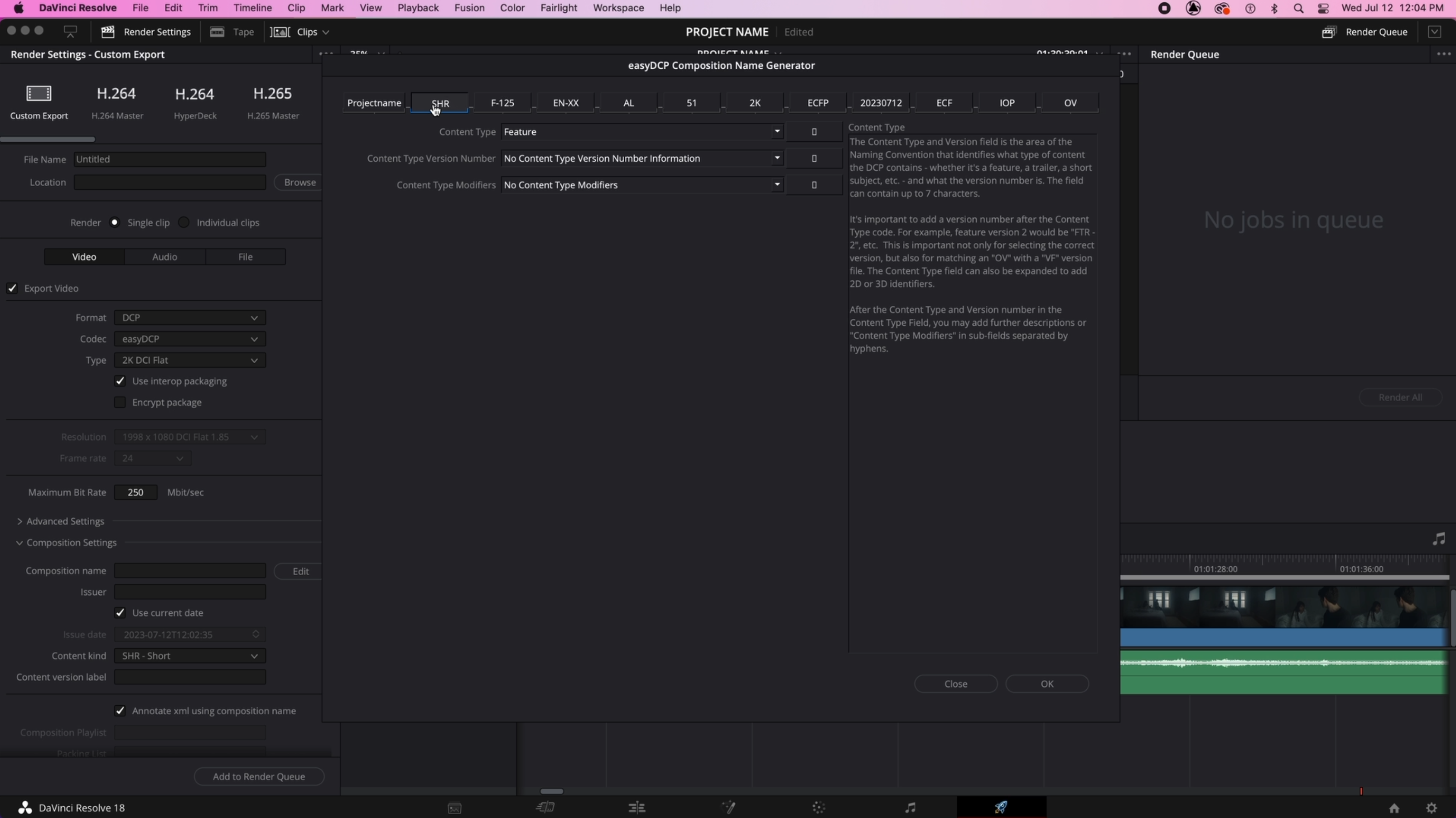This screenshot has height=818, width=1456.
Task: Open Project Settings gear icon
Action: coord(1431,808)
